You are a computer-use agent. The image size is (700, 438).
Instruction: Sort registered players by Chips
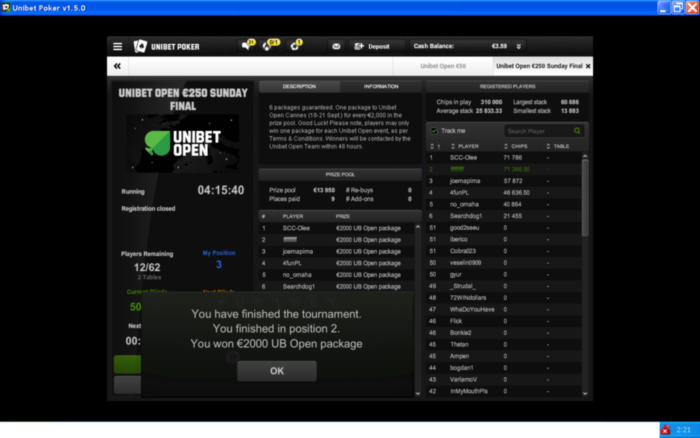tap(516, 146)
